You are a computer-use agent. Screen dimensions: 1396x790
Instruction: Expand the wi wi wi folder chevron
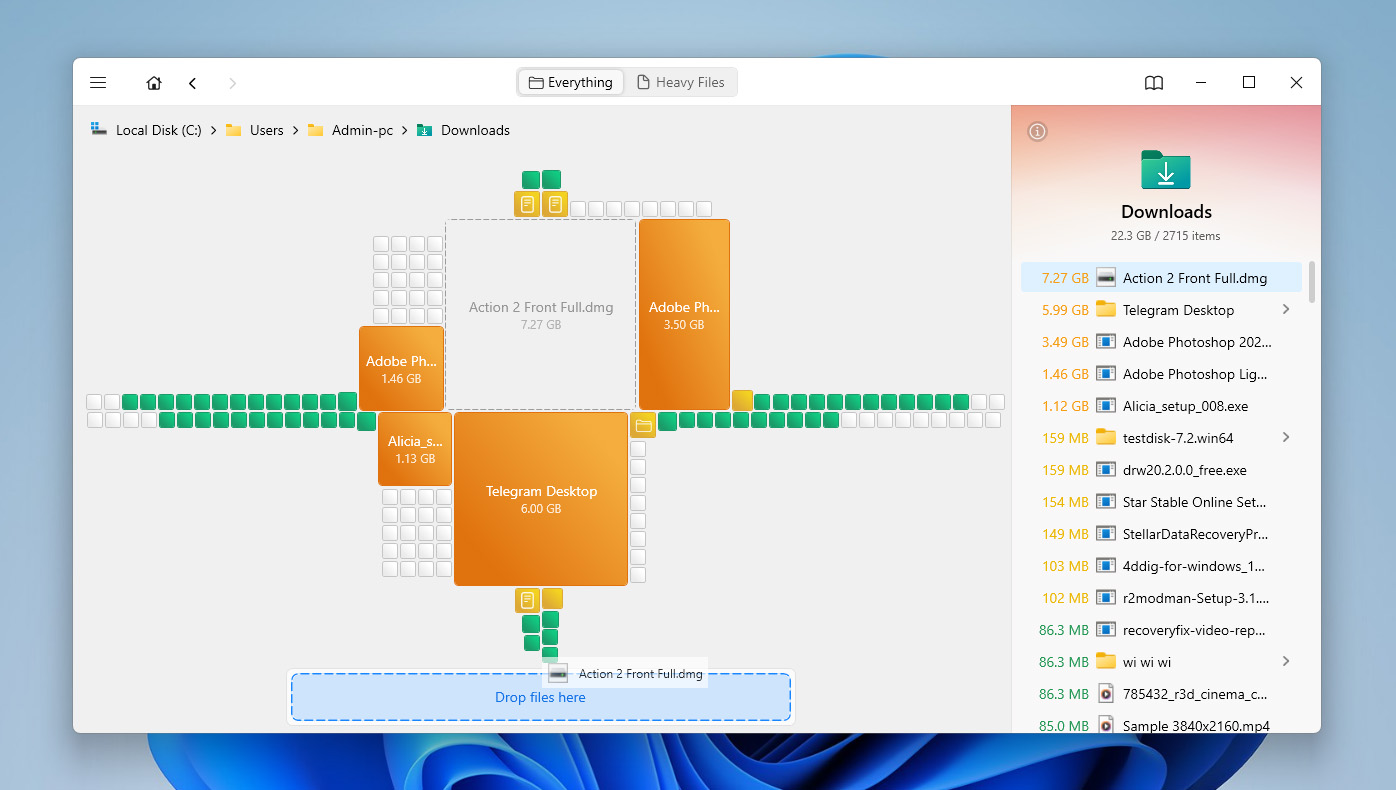pos(1286,662)
